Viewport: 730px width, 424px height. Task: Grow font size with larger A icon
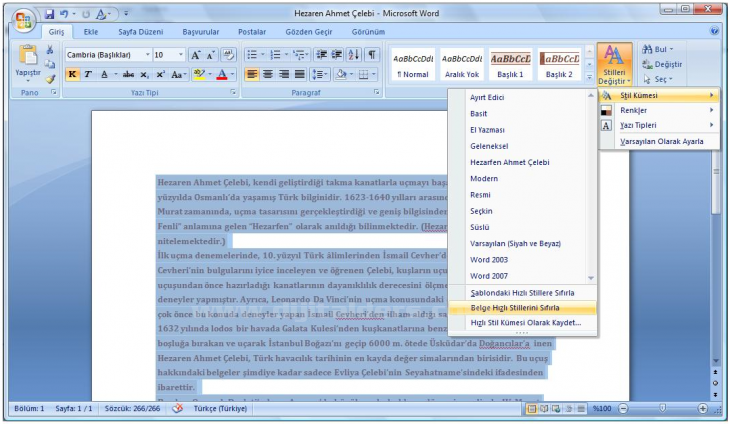click(196, 55)
